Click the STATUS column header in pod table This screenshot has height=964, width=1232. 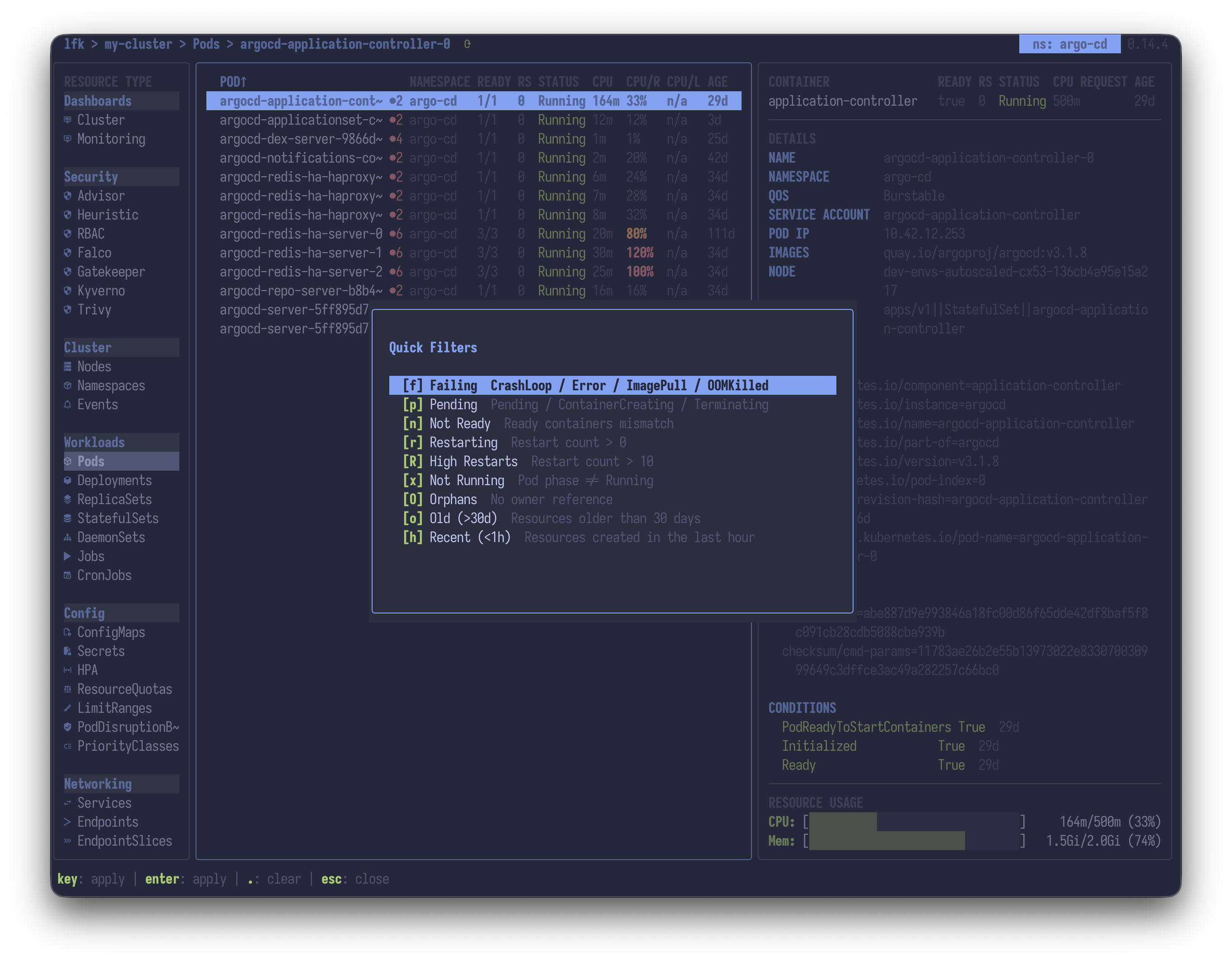point(558,82)
